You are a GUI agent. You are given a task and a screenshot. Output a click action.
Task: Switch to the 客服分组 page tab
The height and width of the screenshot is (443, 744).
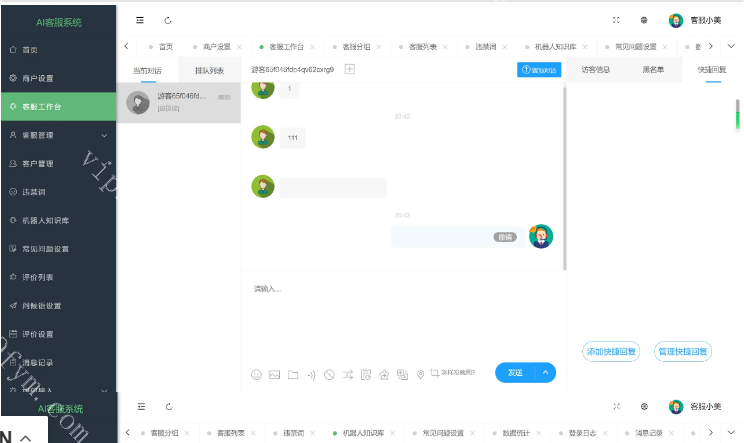[356, 46]
